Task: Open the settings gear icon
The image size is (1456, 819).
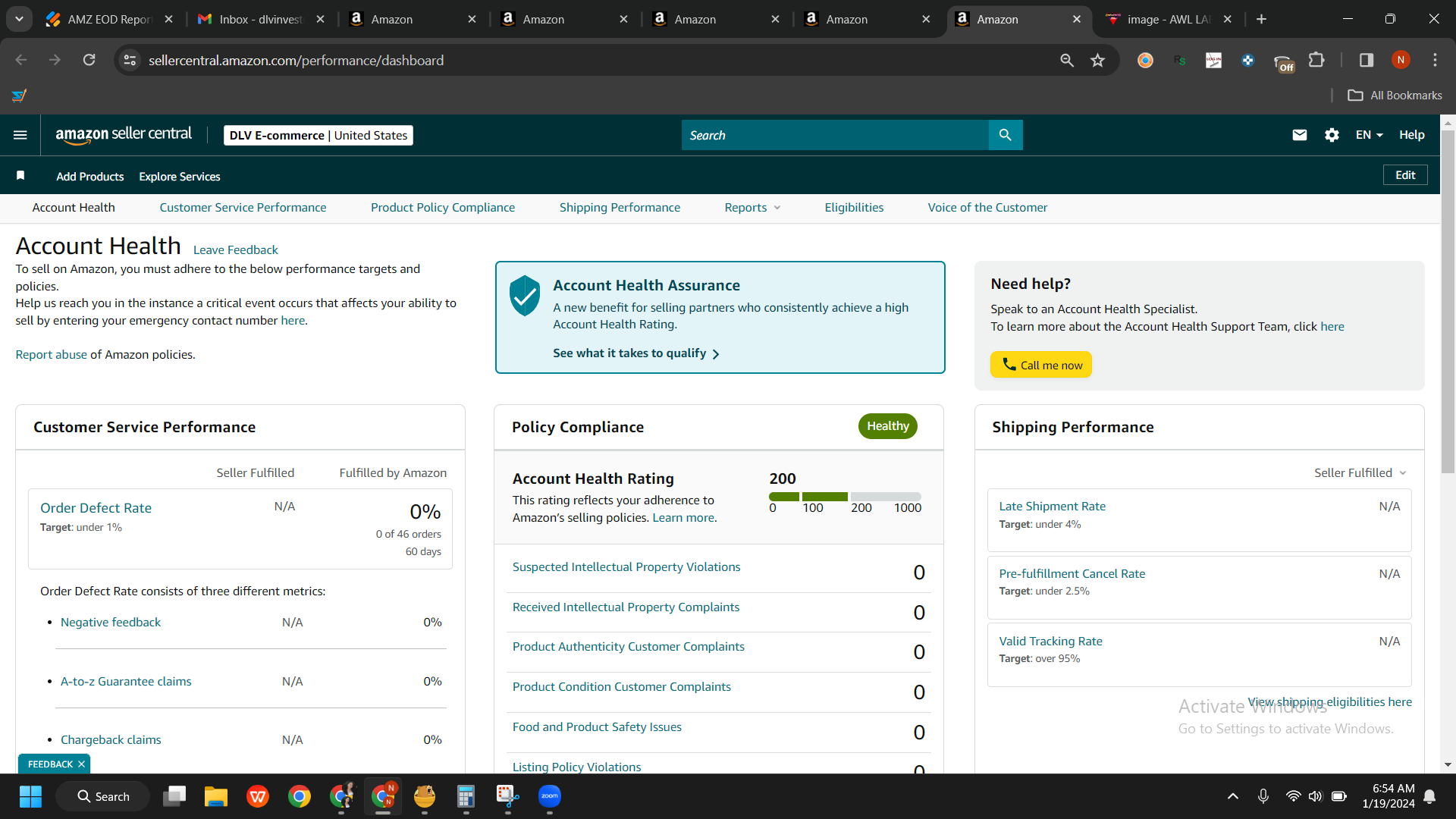Action: click(1332, 135)
